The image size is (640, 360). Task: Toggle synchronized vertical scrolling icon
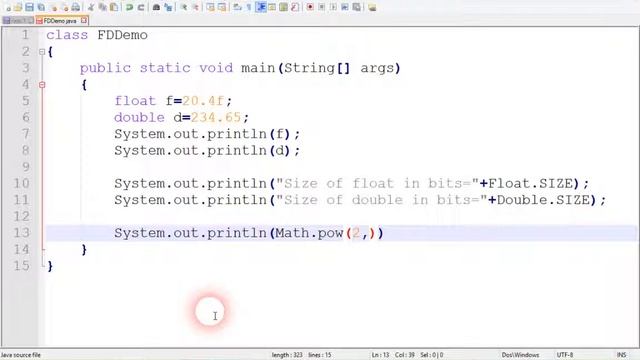(x=210, y=7)
